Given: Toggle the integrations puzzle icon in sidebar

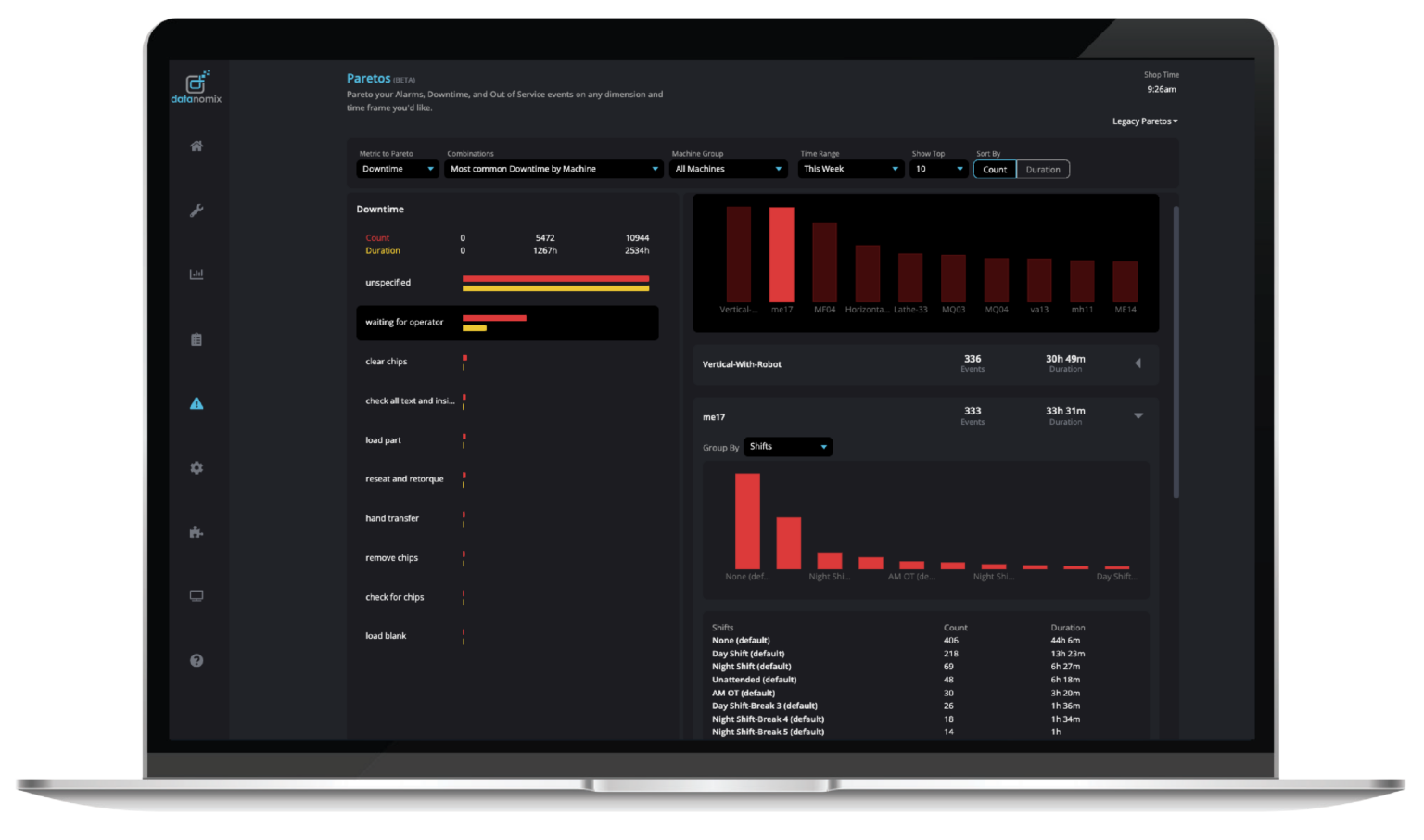Looking at the screenshot, I should (197, 532).
